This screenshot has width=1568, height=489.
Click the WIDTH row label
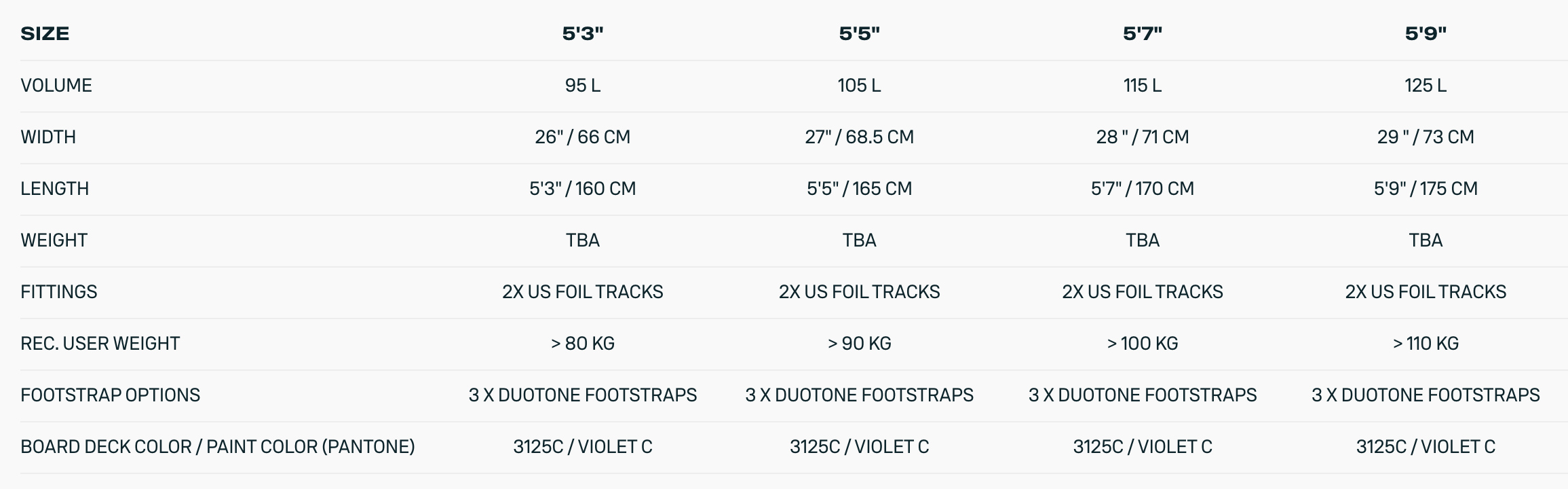coord(48,137)
